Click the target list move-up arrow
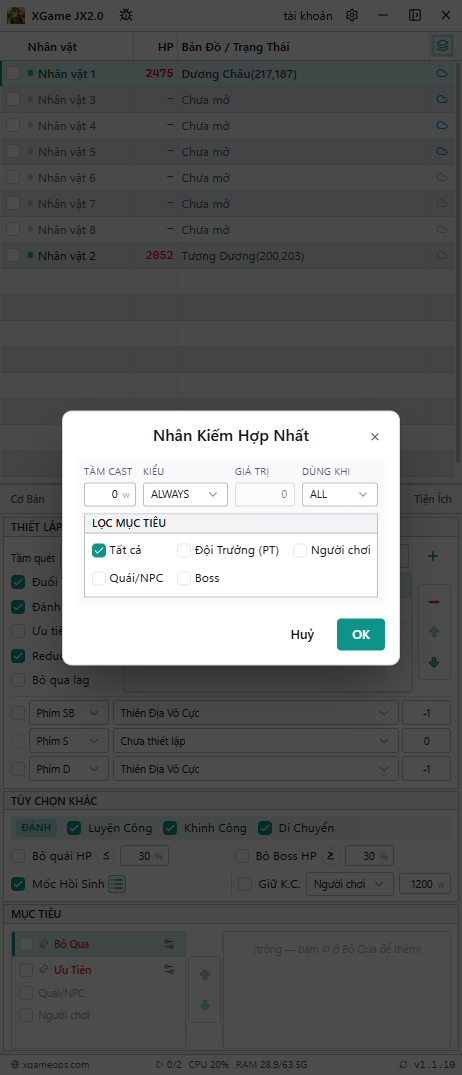This screenshot has height=1075, width=462. coord(204,974)
